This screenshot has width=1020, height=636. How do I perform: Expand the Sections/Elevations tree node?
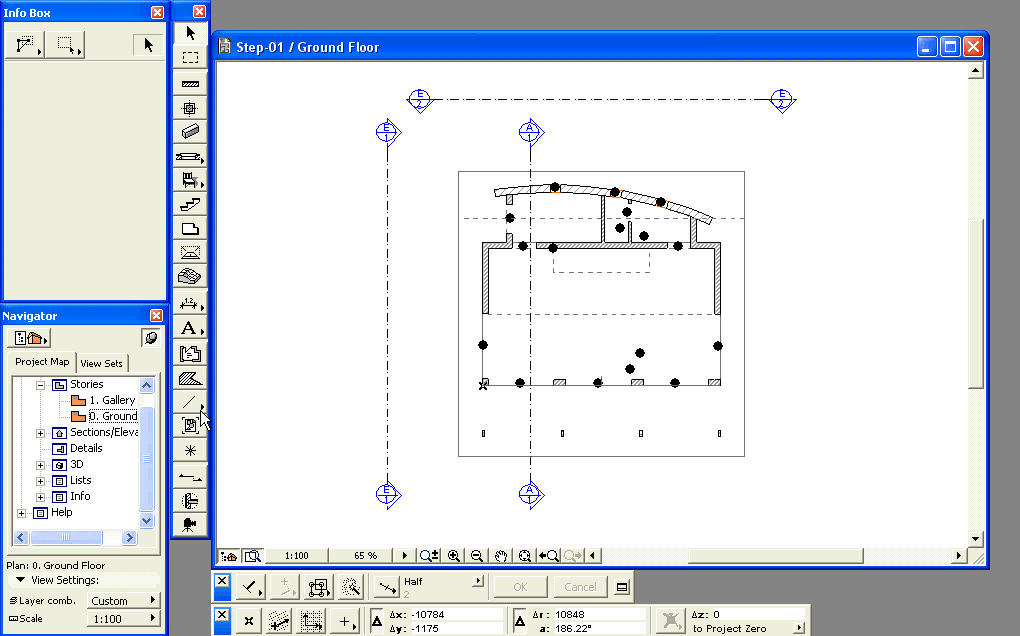(x=41, y=432)
